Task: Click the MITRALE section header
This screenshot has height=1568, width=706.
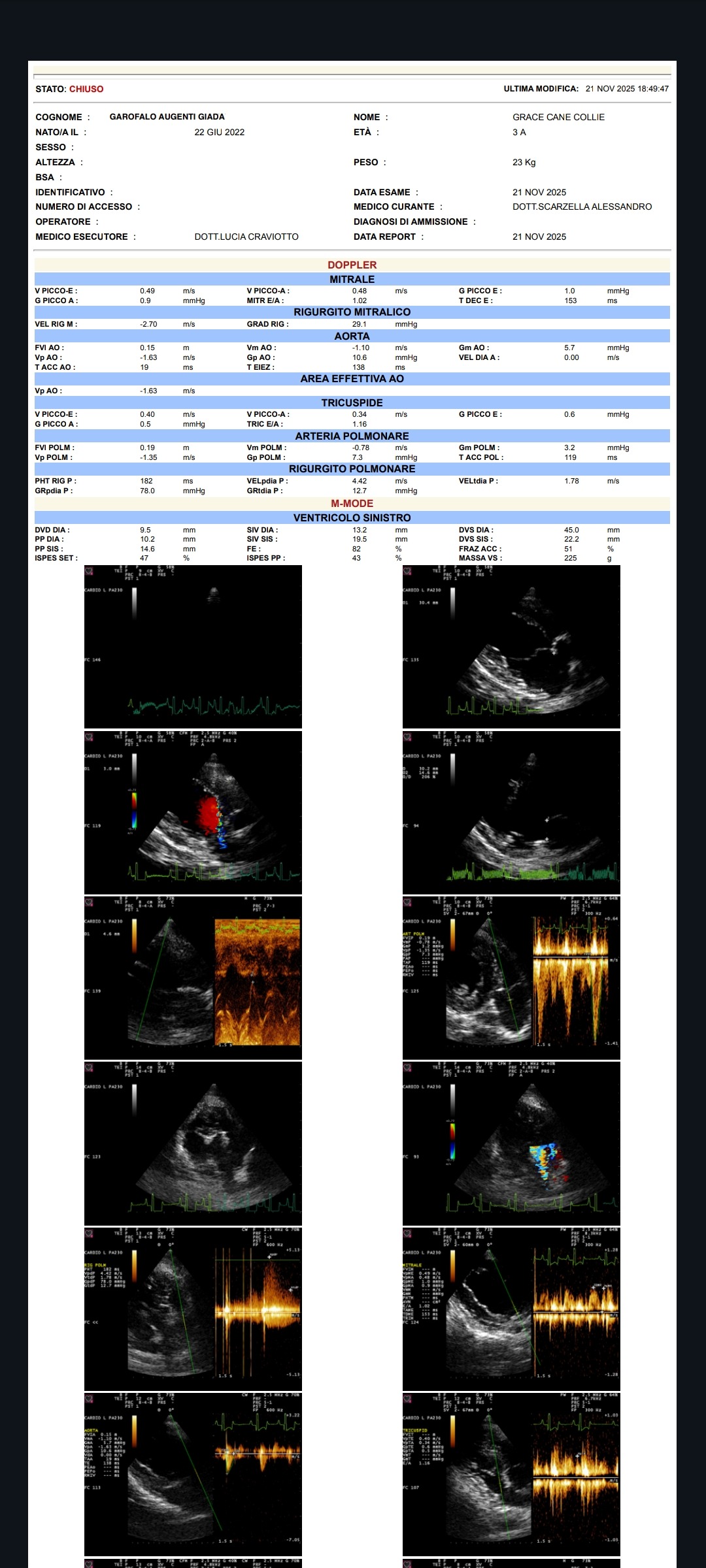Action: click(352, 279)
